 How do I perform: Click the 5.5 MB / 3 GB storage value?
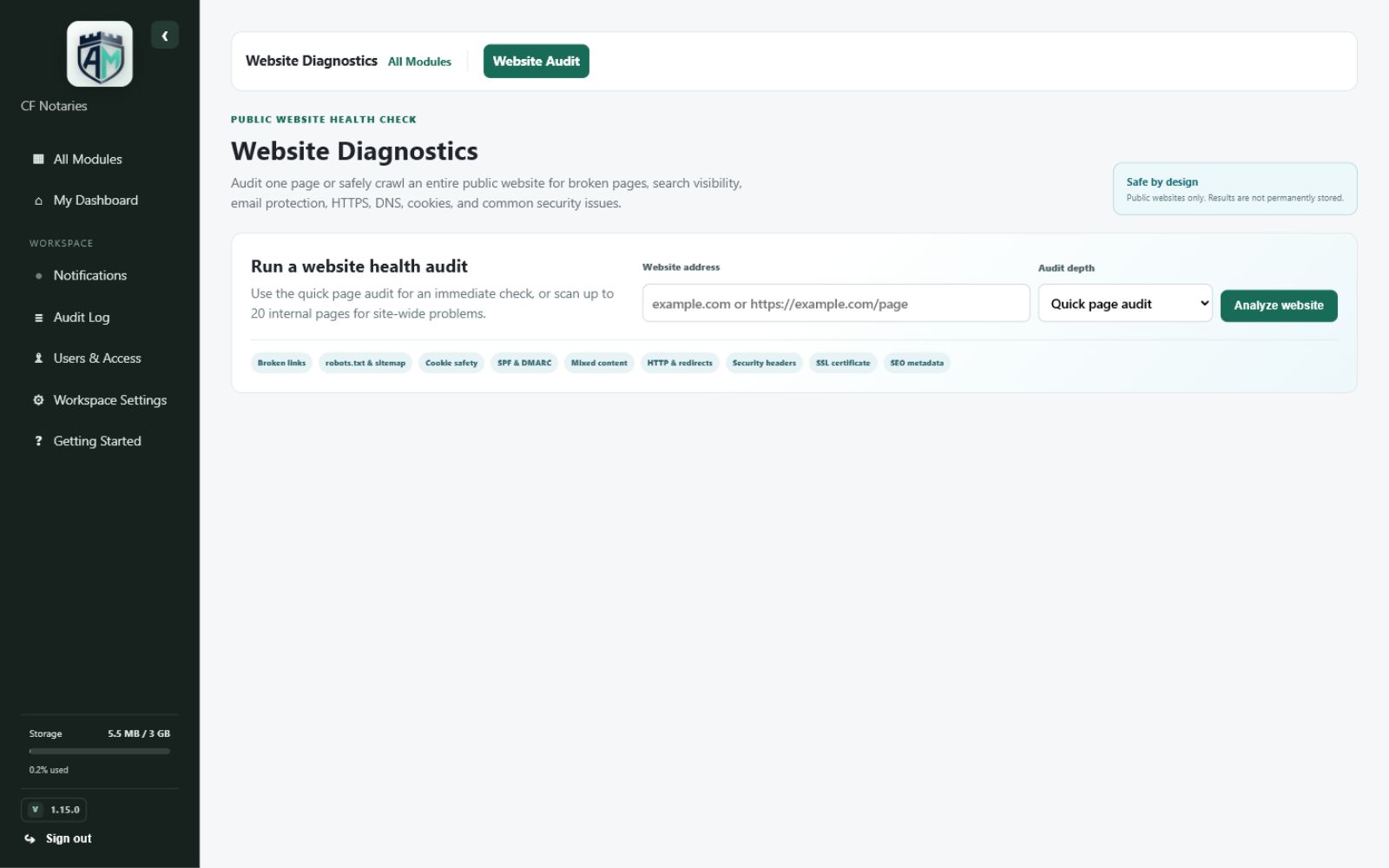(139, 733)
